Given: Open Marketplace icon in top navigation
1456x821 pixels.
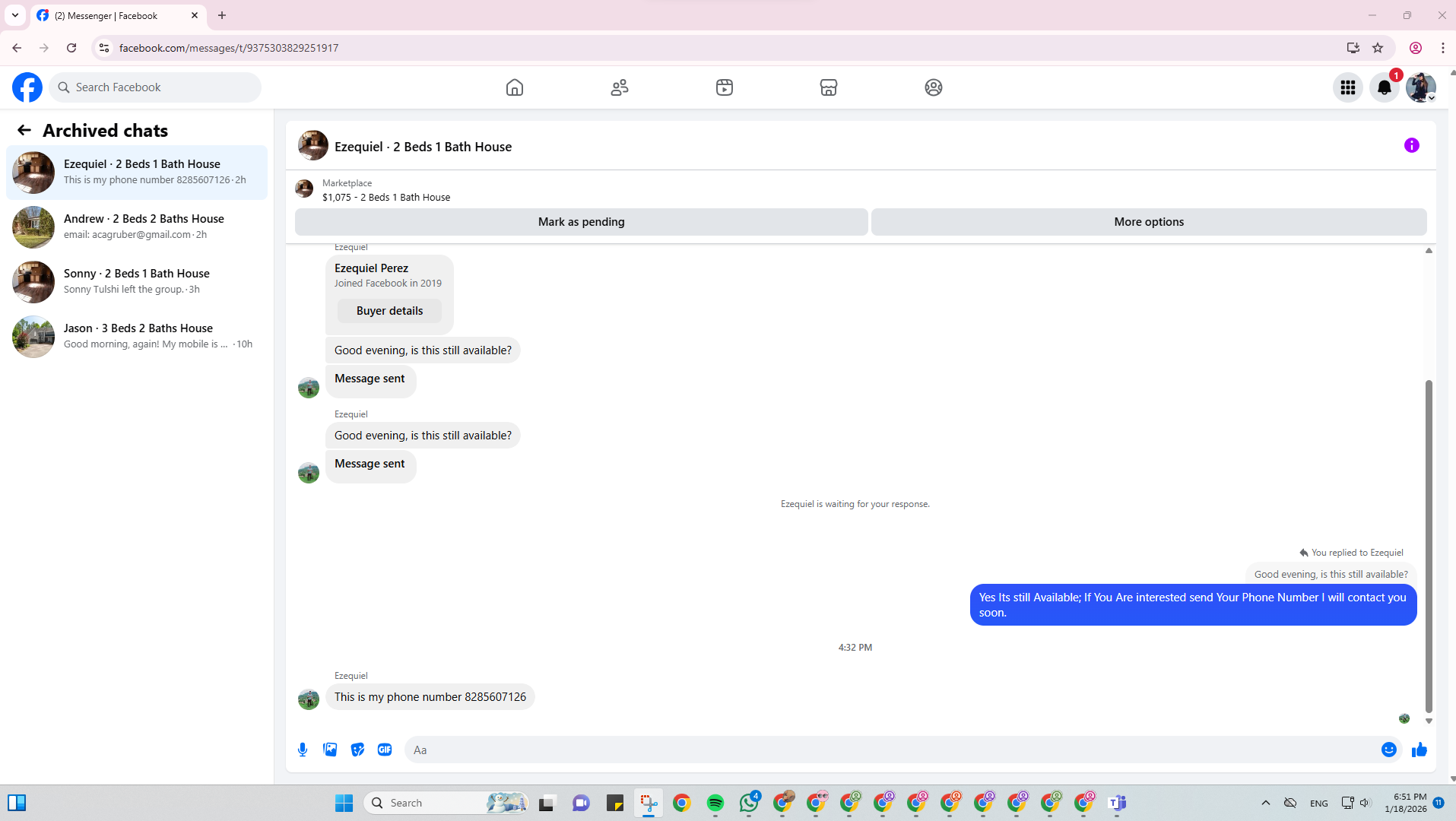Looking at the screenshot, I should [829, 87].
